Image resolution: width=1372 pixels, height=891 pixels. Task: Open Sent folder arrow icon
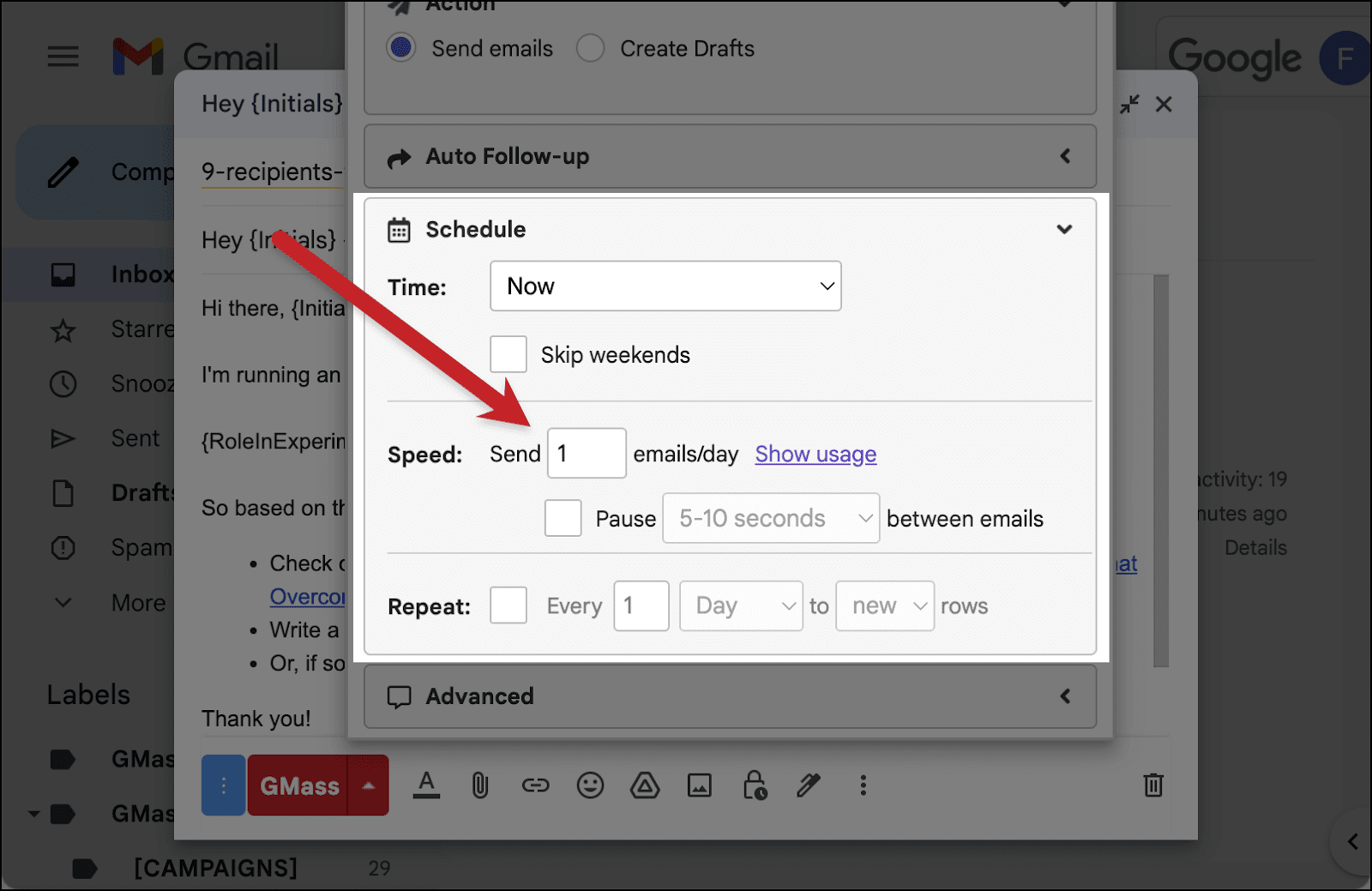63,438
